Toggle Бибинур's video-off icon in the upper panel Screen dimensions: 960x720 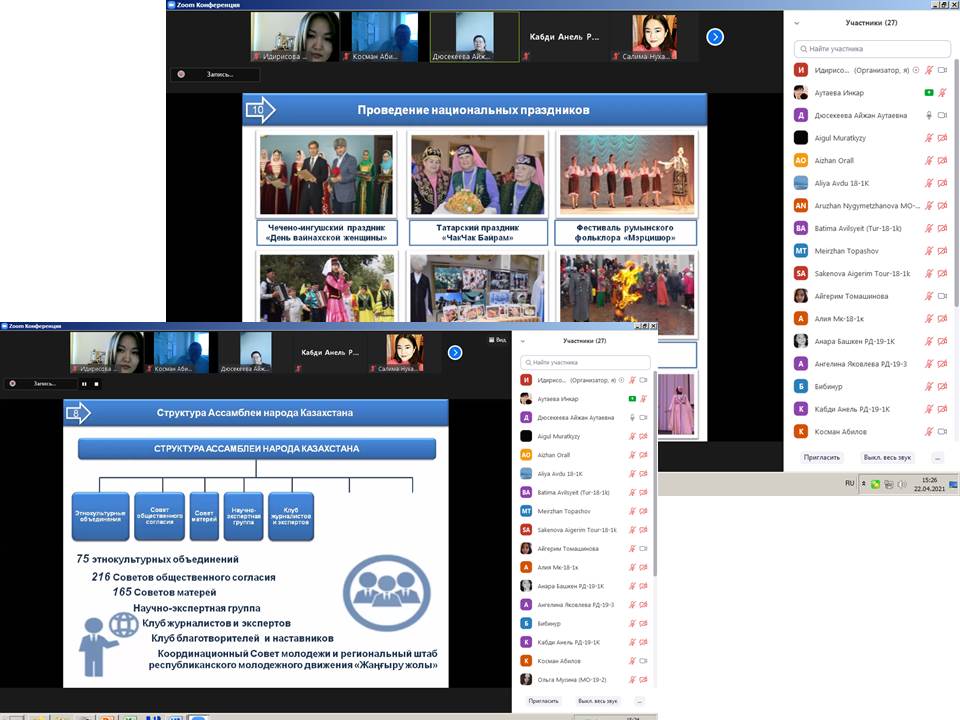[x=942, y=386]
